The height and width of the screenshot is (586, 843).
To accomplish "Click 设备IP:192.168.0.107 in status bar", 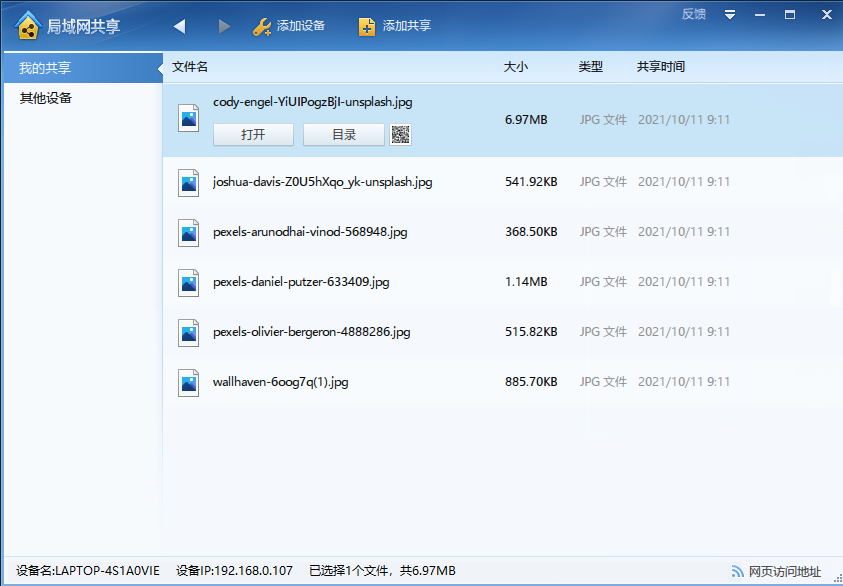I will 234,571.
